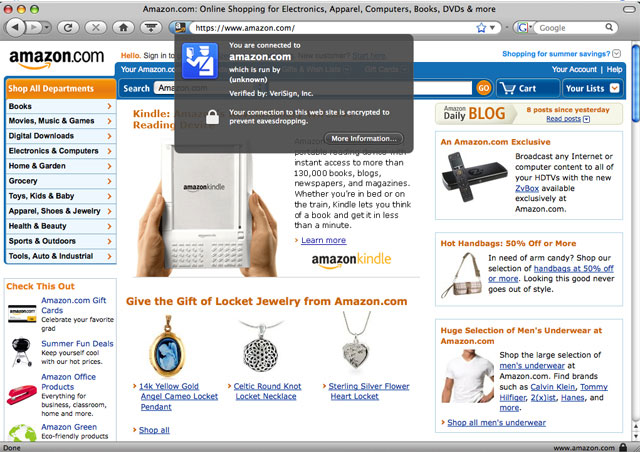The height and width of the screenshot is (452, 640).
Task: Click the URL address field
Action: click(333, 28)
